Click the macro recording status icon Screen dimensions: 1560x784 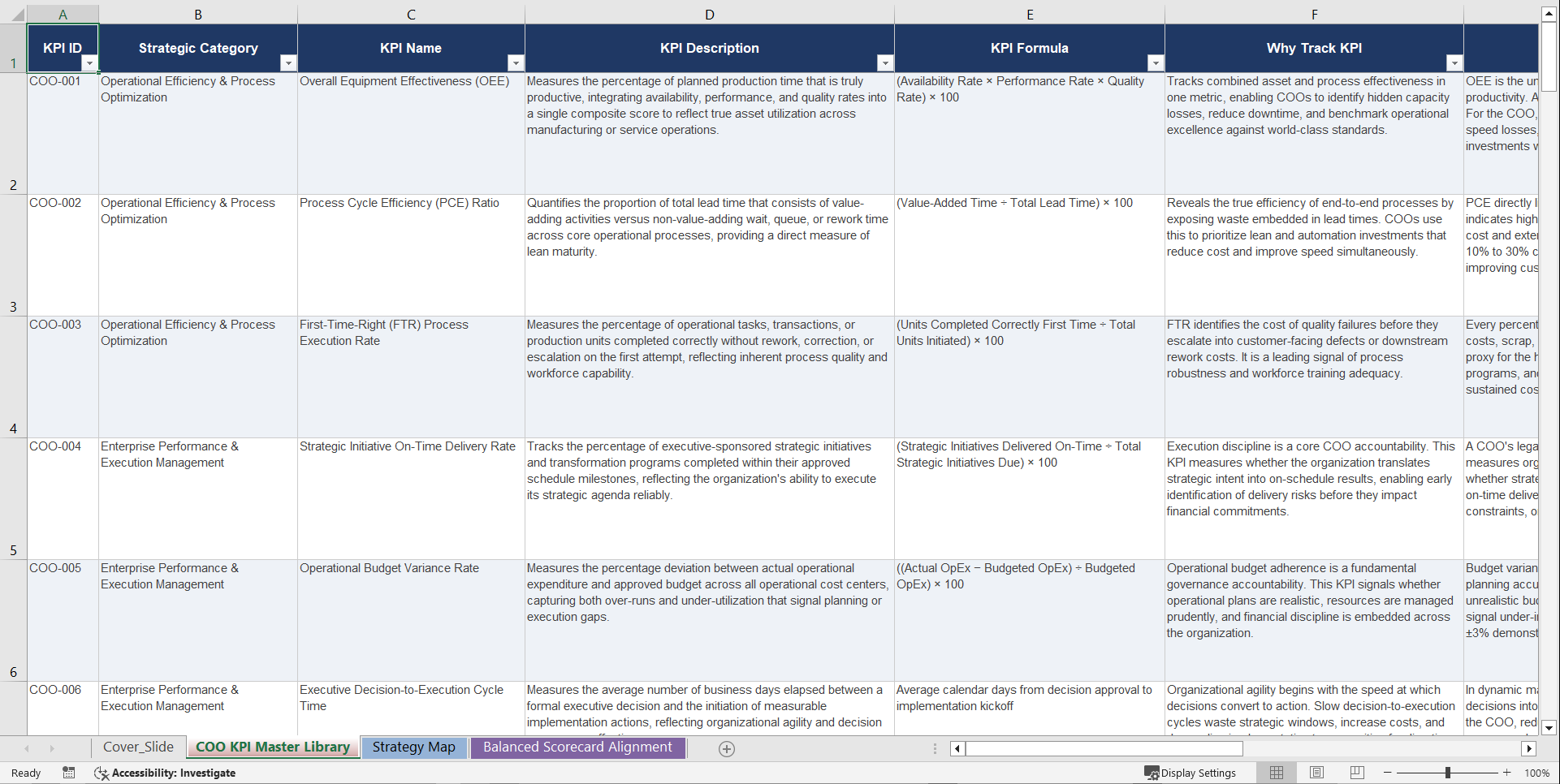69,773
